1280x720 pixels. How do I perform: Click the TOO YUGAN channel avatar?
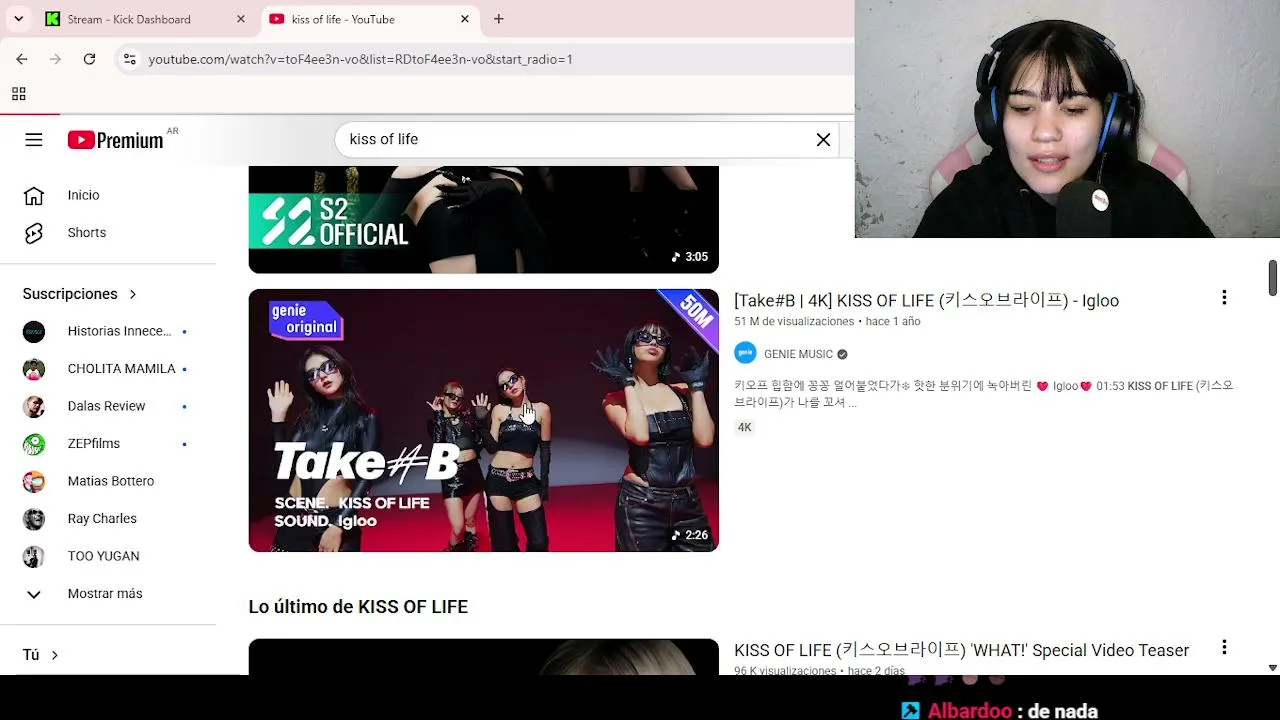pyautogui.click(x=34, y=556)
